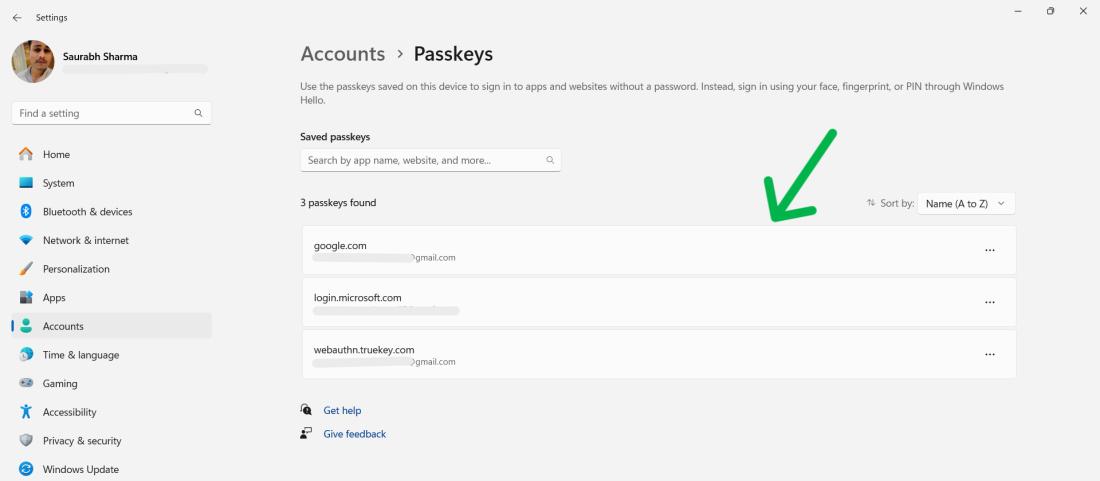
Task: Click the Gaming controller icon
Action: [26, 384]
